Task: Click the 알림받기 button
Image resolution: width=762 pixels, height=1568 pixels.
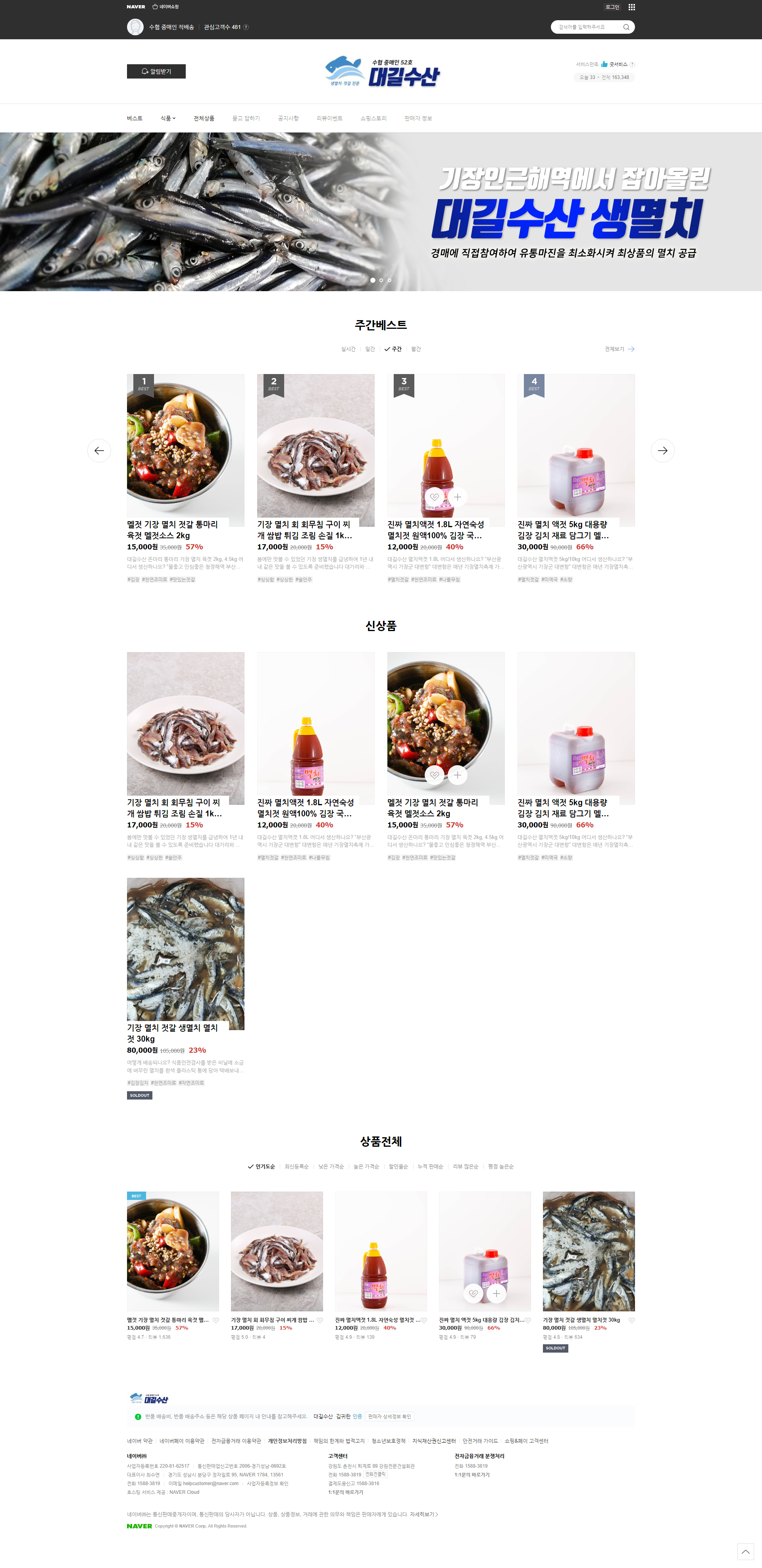Action: pos(156,71)
